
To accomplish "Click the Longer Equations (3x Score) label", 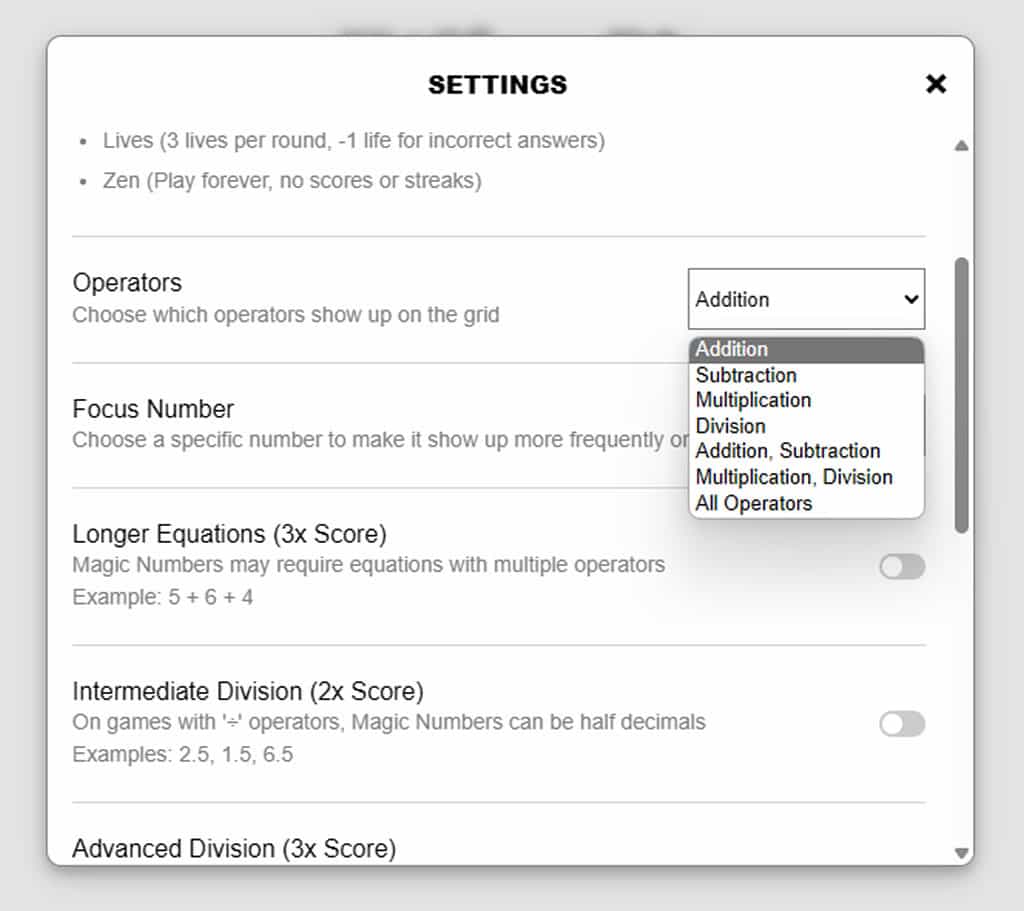I will [x=229, y=534].
